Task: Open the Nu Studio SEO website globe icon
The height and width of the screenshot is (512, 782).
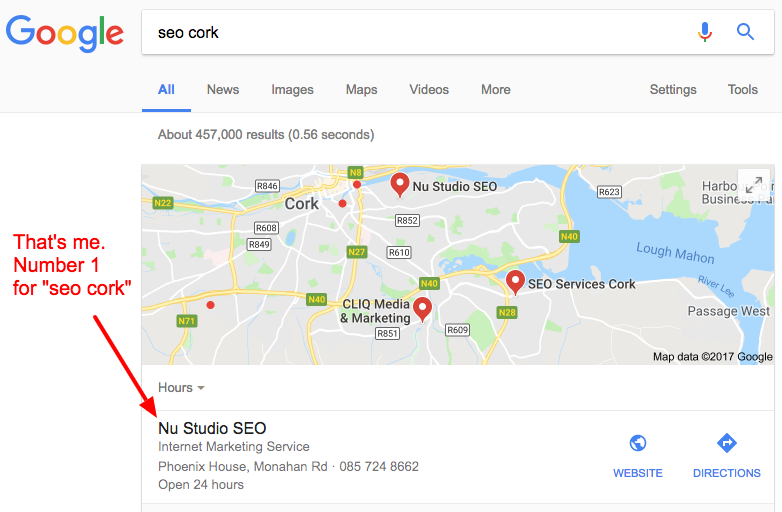Action: (x=637, y=443)
